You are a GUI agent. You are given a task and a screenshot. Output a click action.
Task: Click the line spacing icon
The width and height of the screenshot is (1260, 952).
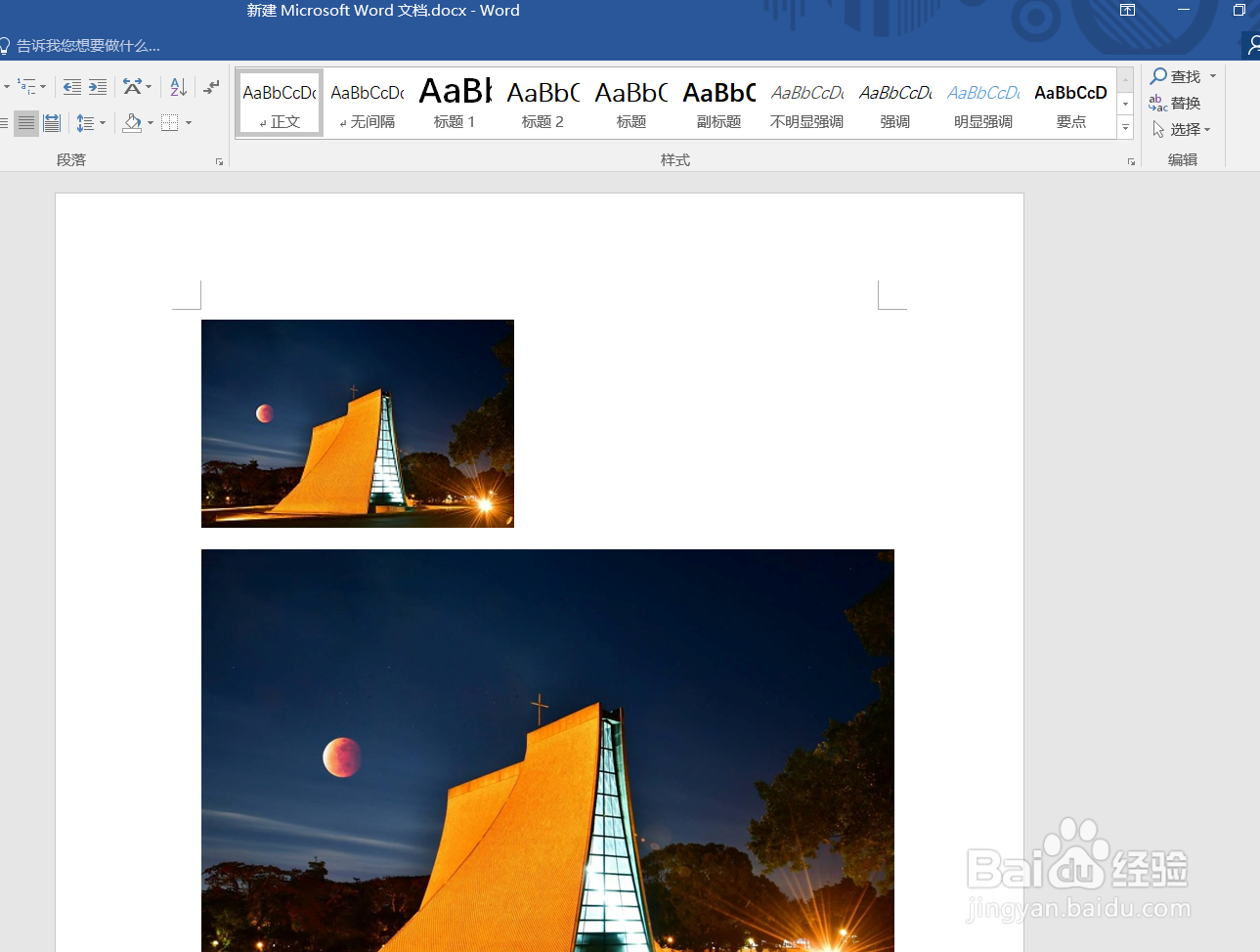tap(85, 123)
